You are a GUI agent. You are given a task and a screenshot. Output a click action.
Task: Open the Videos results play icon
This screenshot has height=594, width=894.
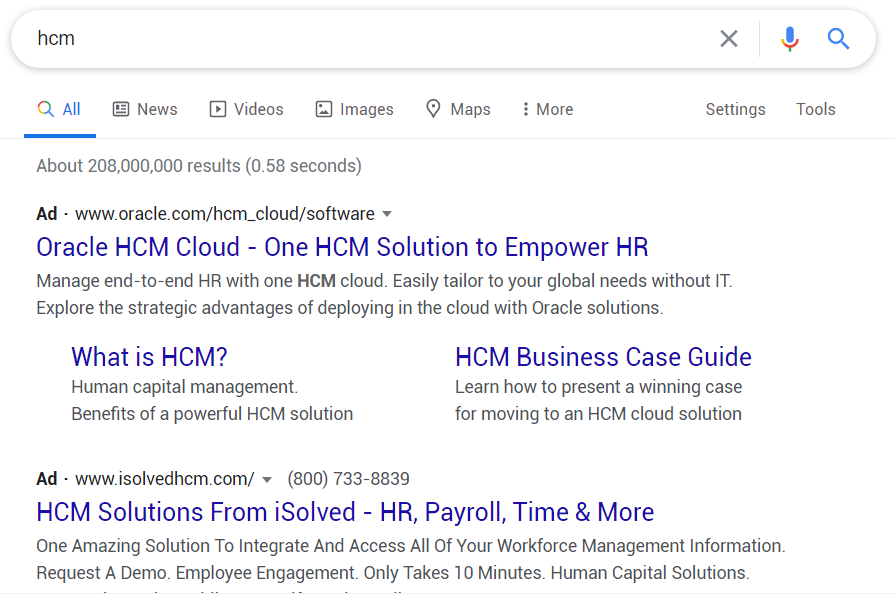[218, 109]
